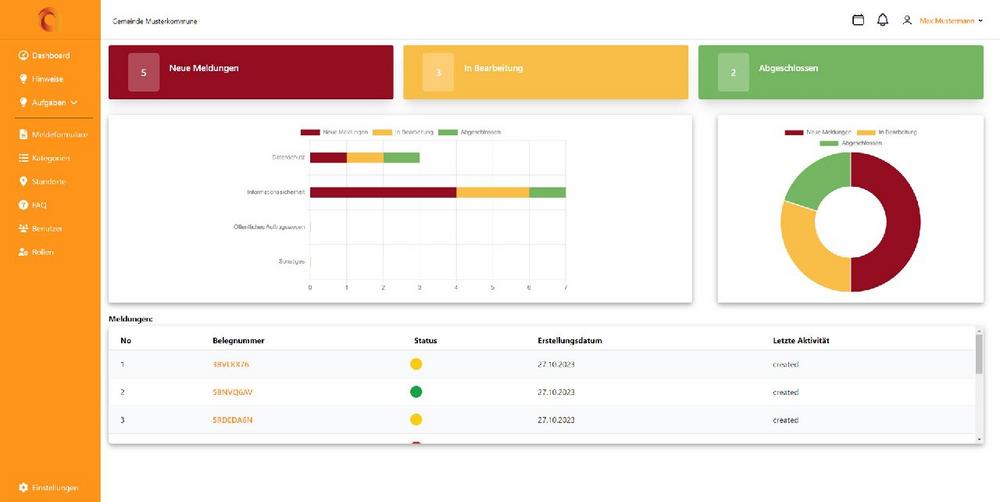This screenshot has width=1000, height=502.
Task: Open the calendar icon in the header
Action: point(858,20)
